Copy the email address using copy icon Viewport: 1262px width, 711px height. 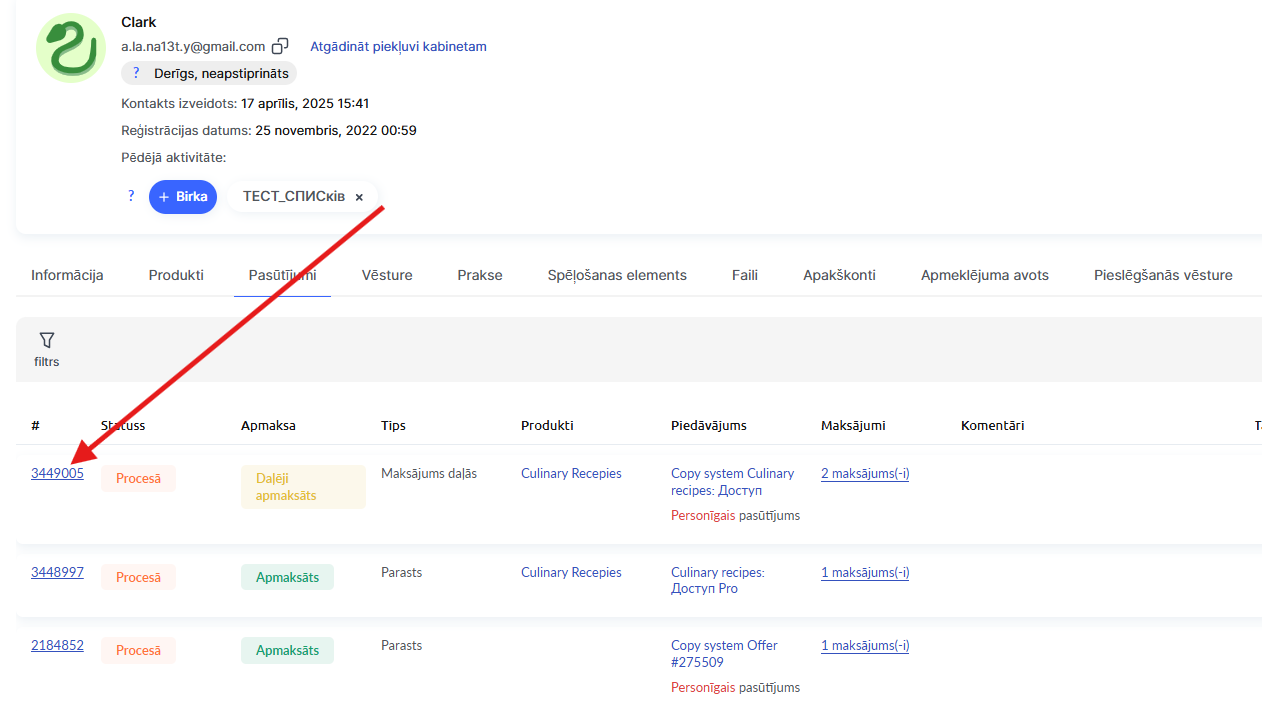(x=281, y=46)
